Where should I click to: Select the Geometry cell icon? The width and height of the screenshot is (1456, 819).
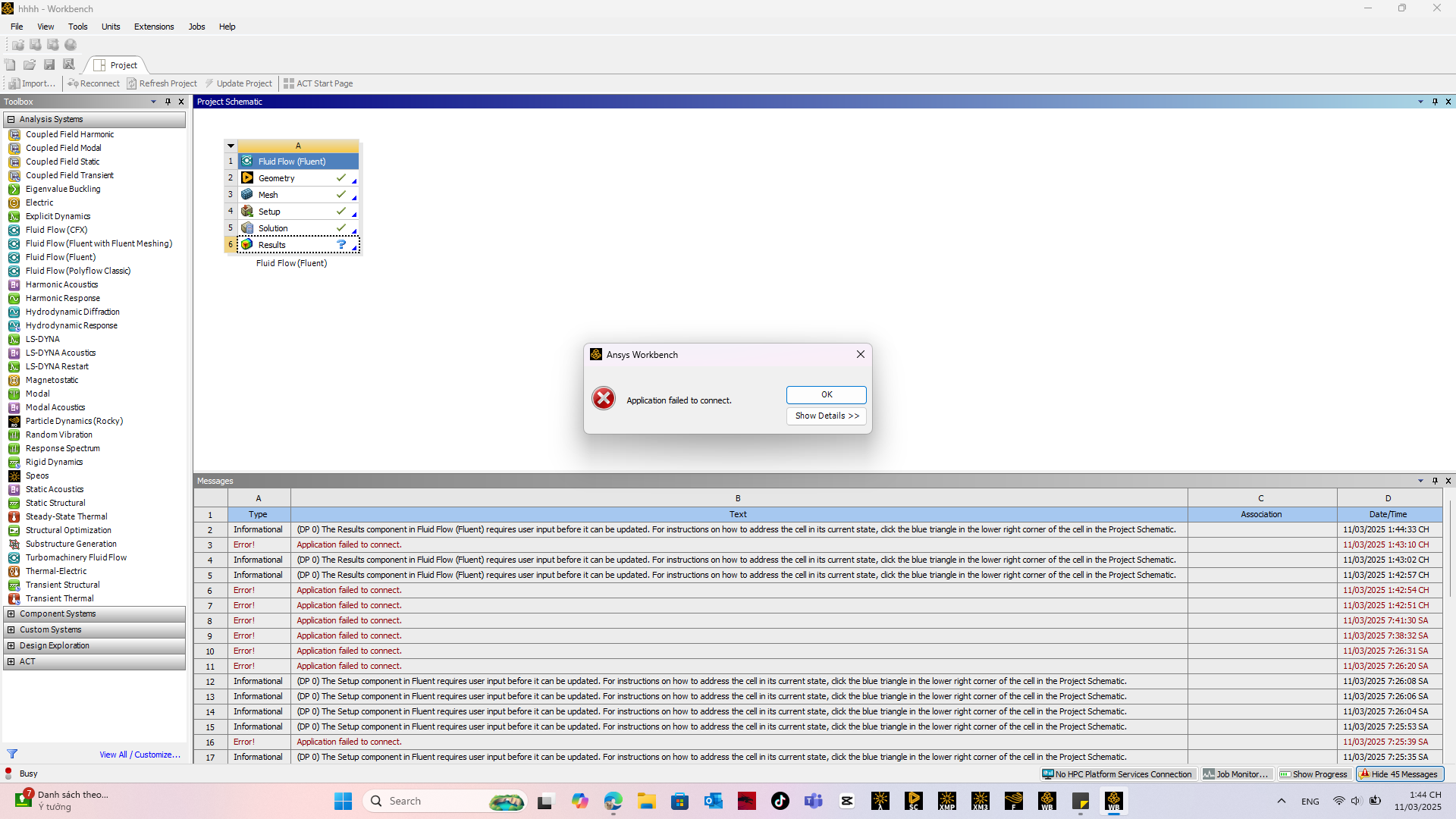[247, 178]
